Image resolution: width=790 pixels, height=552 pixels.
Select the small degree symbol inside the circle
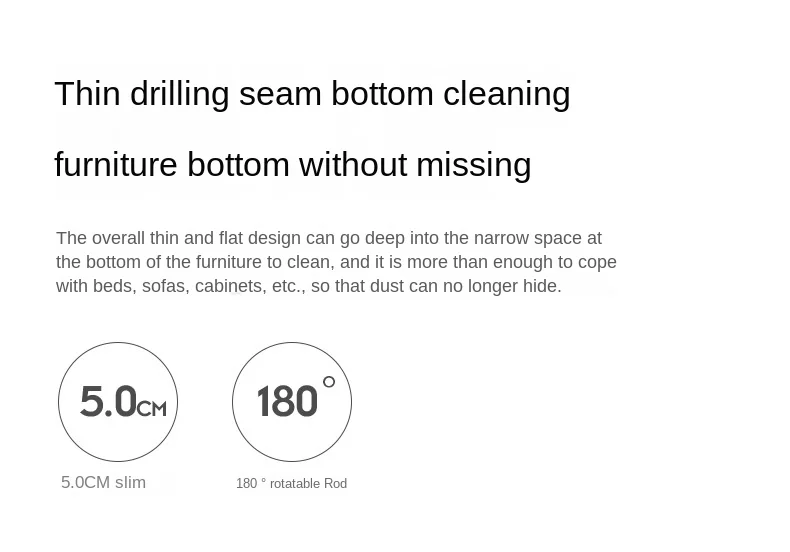point(328,382)
